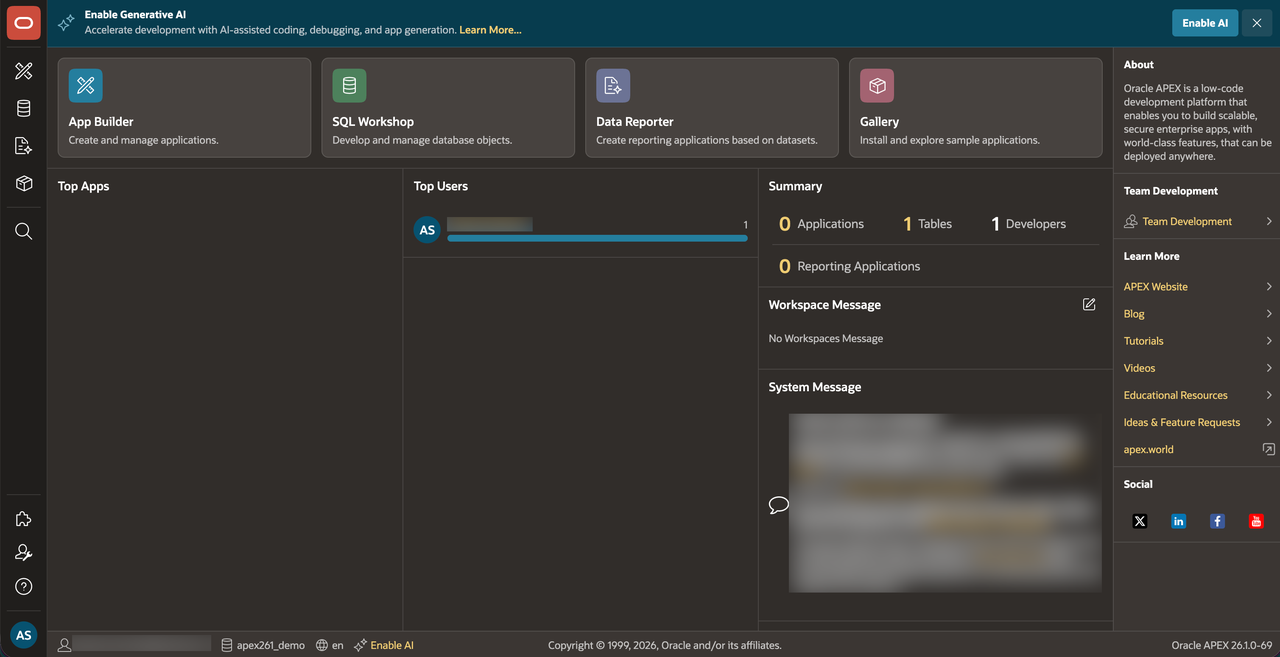Click the SQL Workshop card icon
The height and width of the screenshot is (657, 1280).
pyautogui.click(x=349, y=86)
